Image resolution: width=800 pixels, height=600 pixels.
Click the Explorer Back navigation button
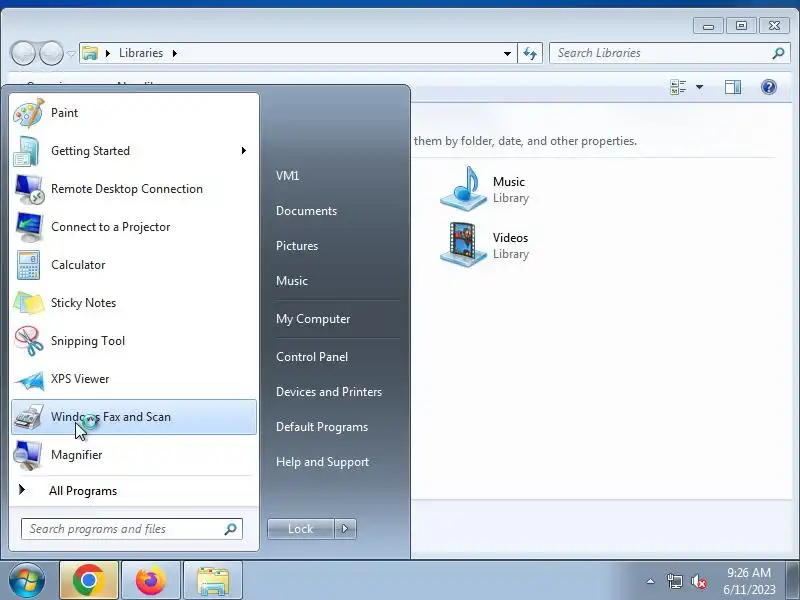tap(23, 53)
